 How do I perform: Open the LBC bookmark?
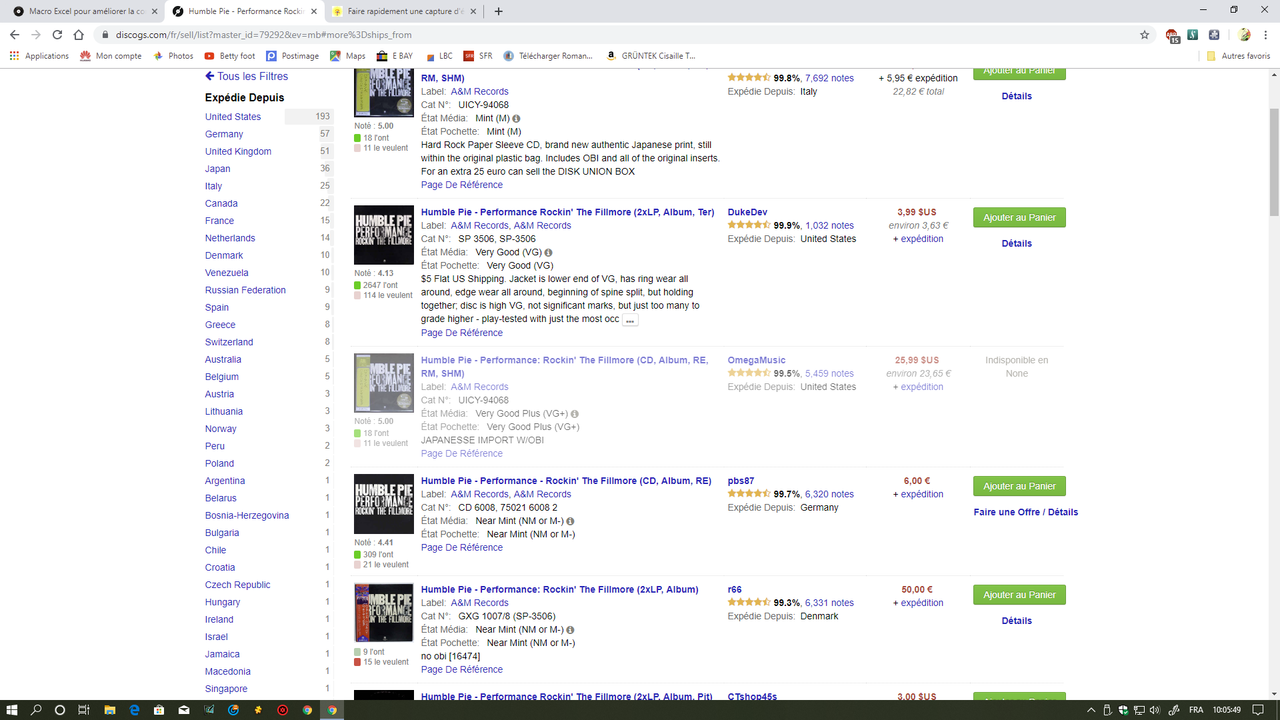439,56
